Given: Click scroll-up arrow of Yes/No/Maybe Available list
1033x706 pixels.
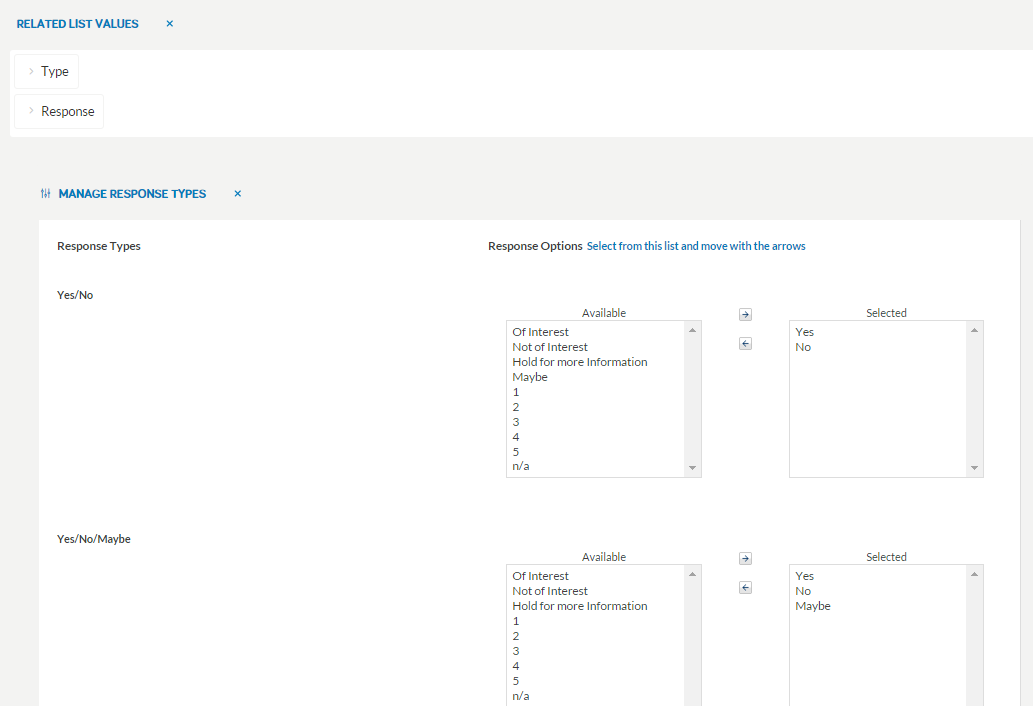Looking at the screenshot, I should (x=692, y=574).
